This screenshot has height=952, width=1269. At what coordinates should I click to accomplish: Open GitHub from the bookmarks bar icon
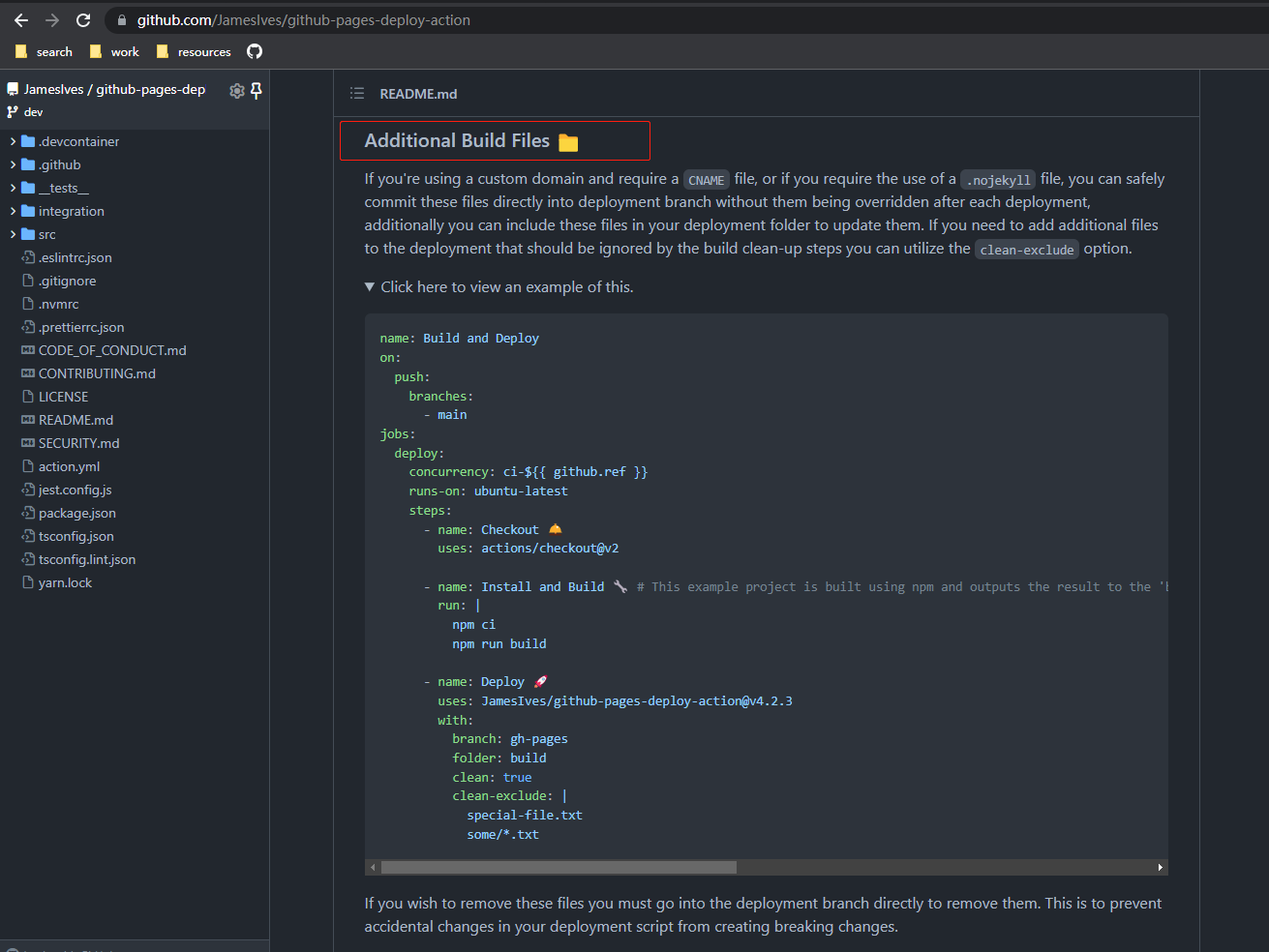pos(254,52)
